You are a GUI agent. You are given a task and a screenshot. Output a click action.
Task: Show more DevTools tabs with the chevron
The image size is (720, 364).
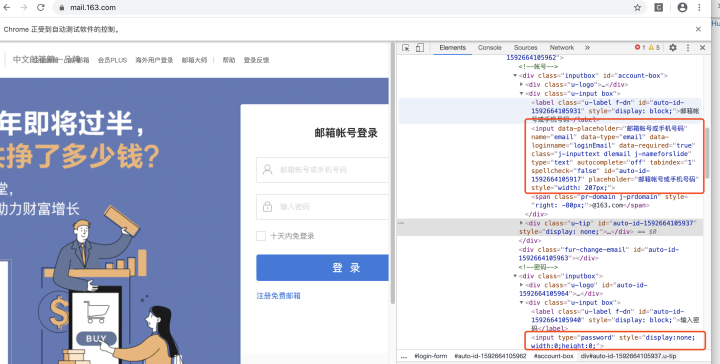click(x=587, y=48)
